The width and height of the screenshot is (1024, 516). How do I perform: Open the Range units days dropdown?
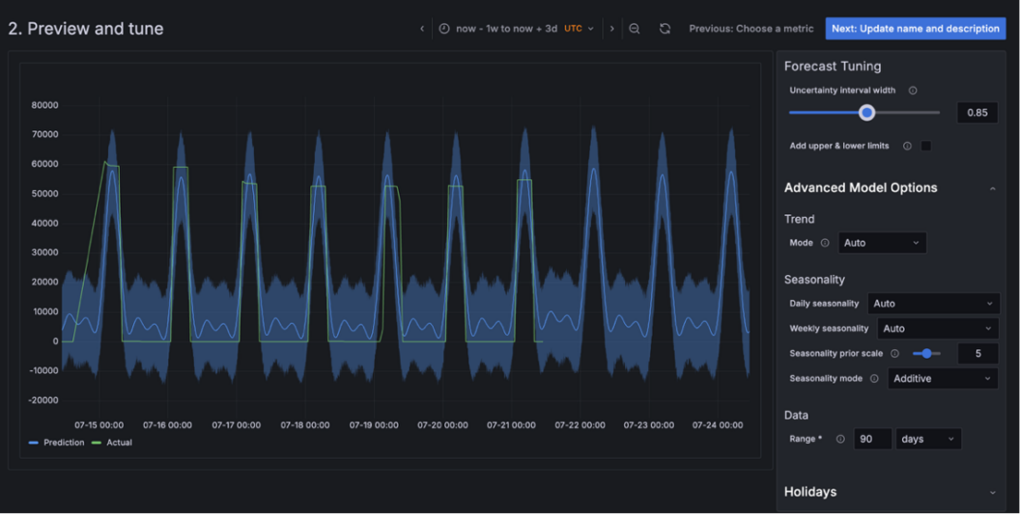point(928,440)
